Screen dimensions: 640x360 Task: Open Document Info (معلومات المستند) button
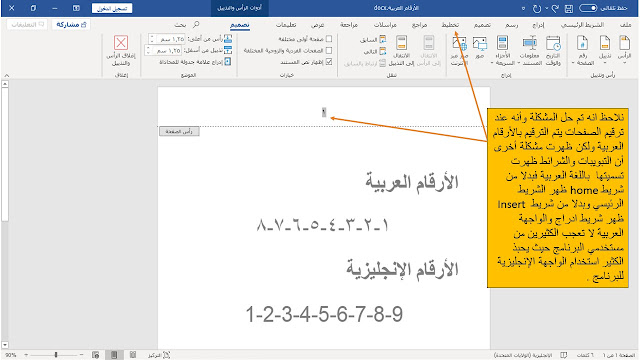tap(530, 51)
